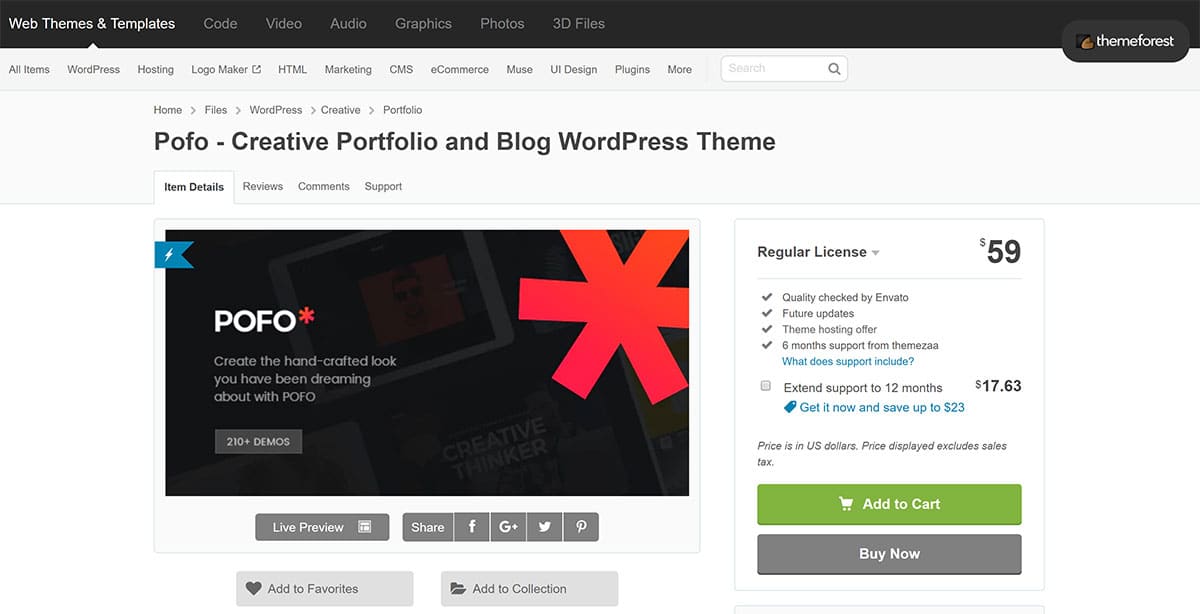Click All Items in the sub navigation
1200x614 pixels.
[29, 69]
